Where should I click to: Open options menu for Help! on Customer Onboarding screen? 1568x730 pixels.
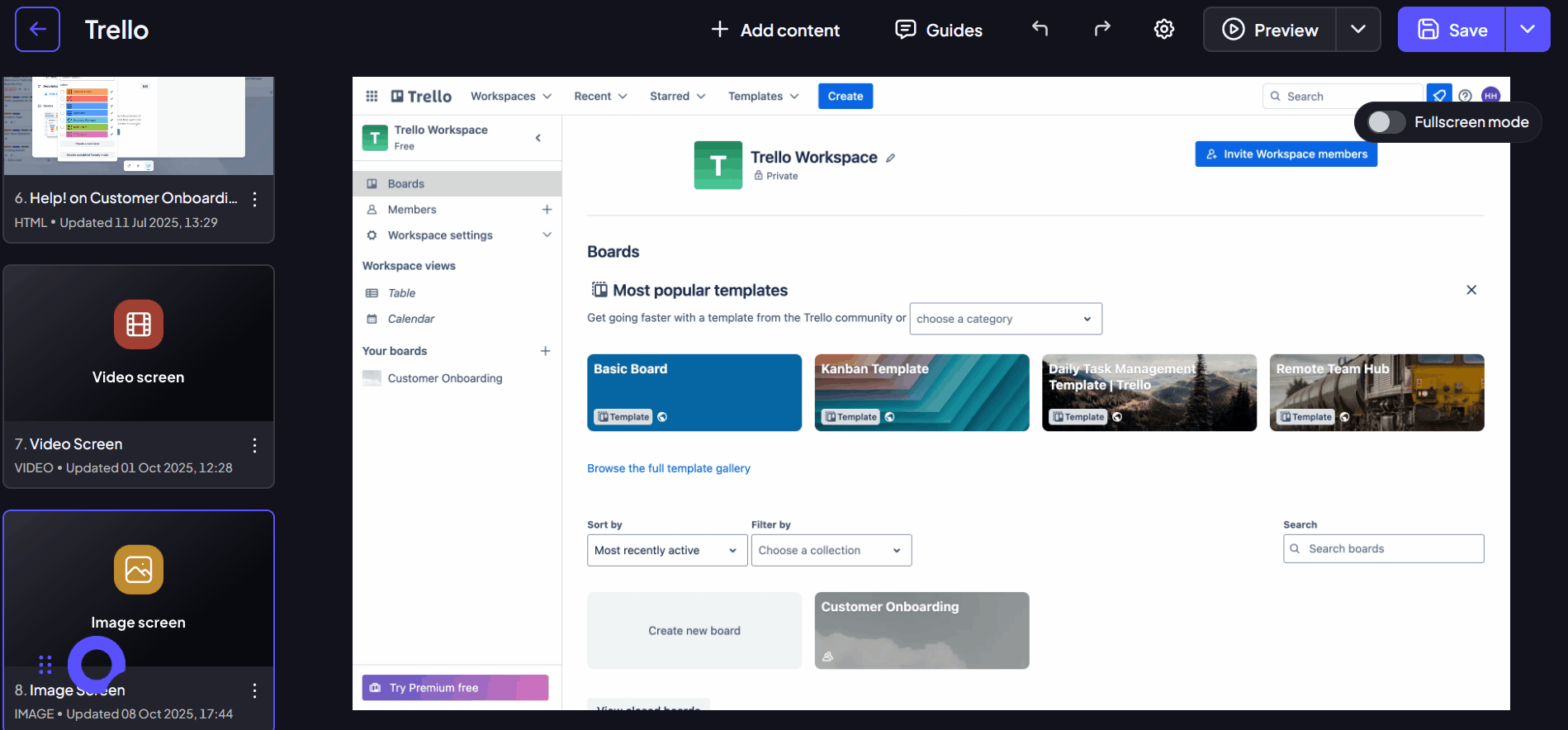click(254, 199)
